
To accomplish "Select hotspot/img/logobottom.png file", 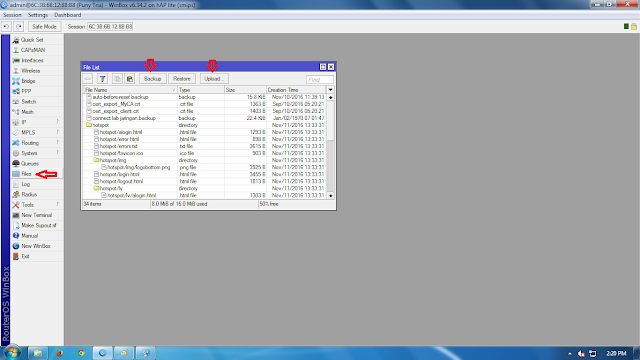I will (204, 167).
